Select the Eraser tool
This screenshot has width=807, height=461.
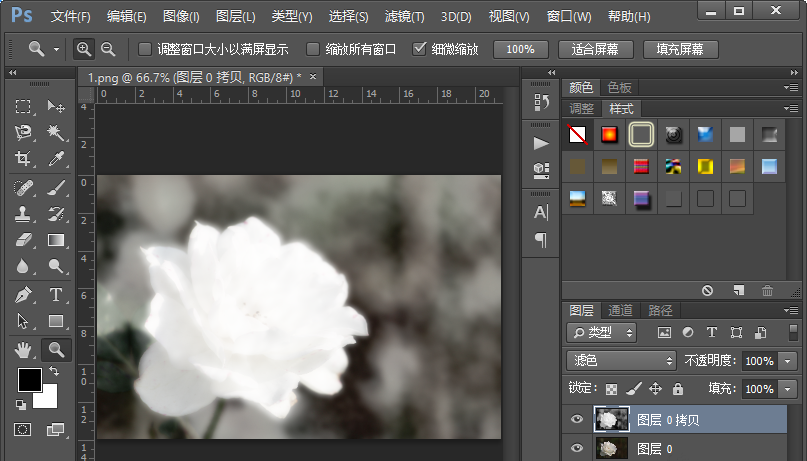coord(23,240)
